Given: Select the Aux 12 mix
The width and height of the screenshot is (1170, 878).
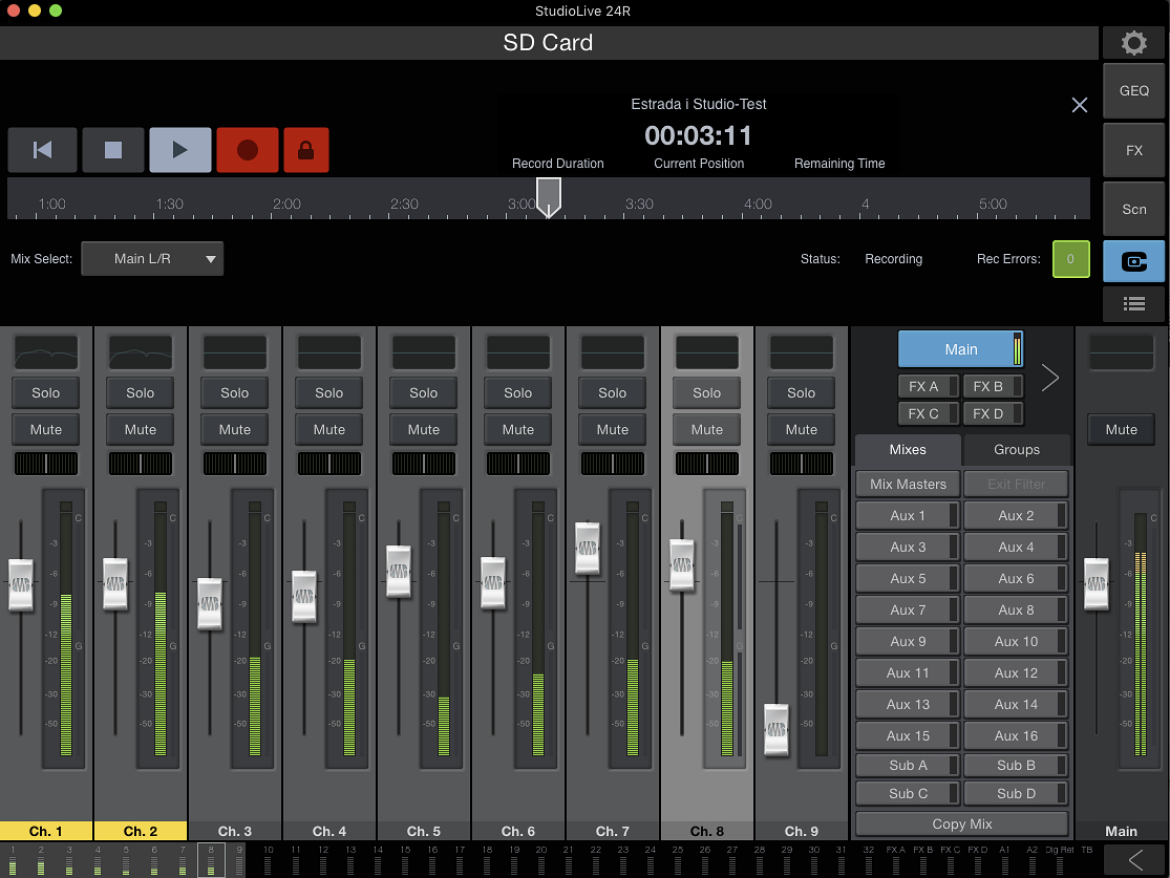Looking at the screenshot, I should 1016,673.
